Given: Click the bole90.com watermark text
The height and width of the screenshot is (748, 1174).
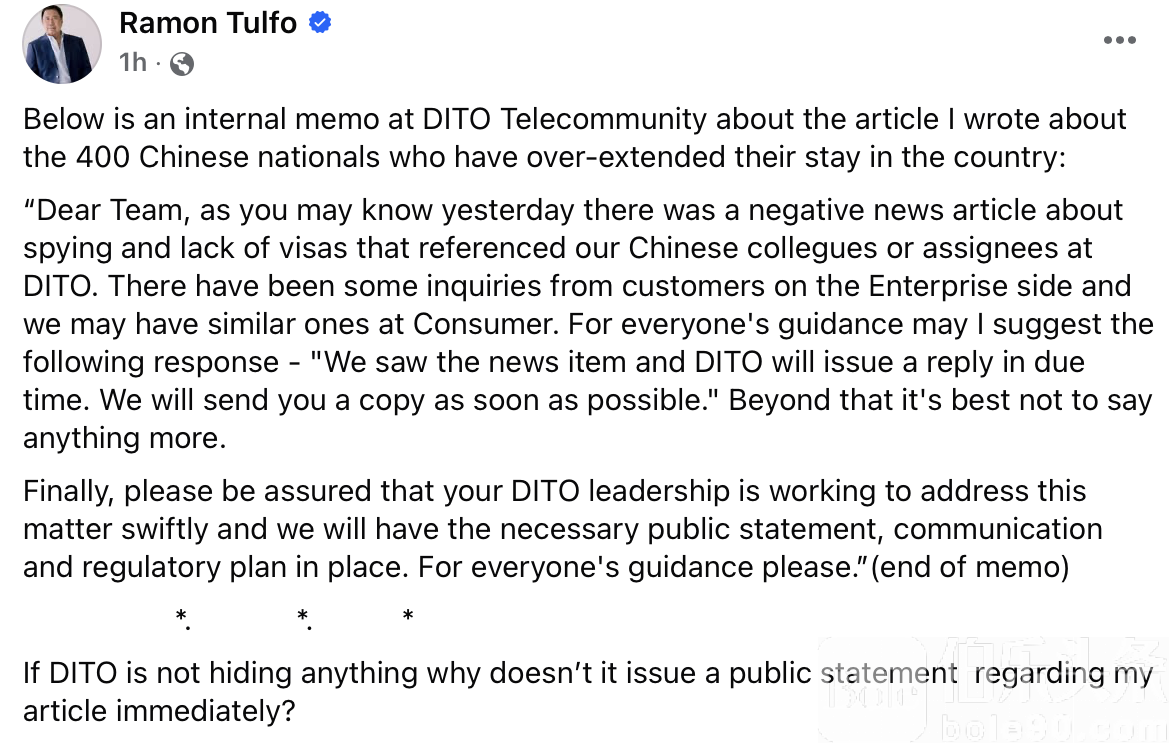Looking at the screenshot, I should [1050, 728].
